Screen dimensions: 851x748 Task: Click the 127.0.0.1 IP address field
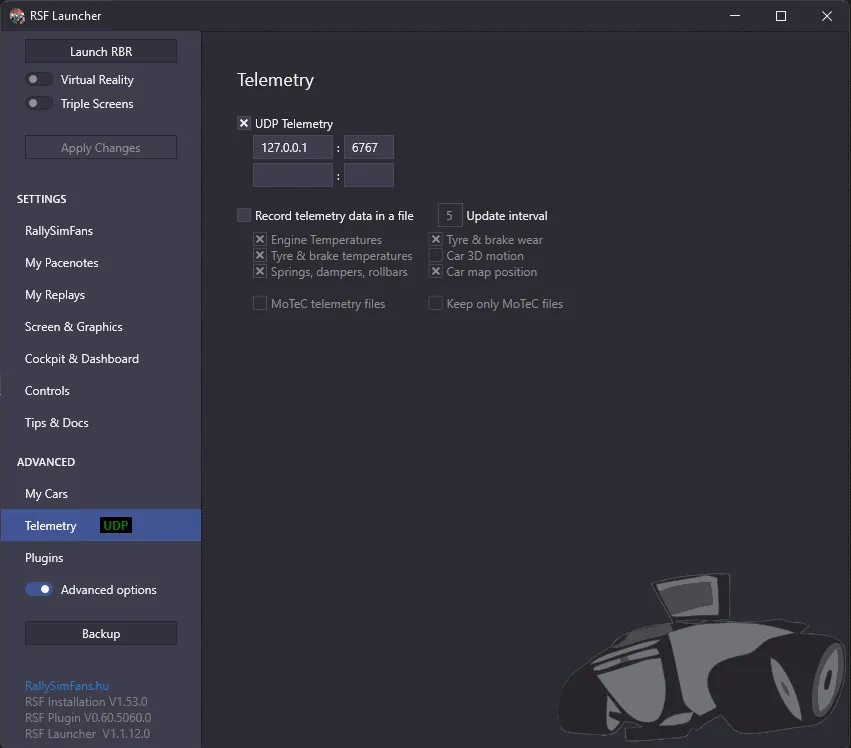(293, 147)
